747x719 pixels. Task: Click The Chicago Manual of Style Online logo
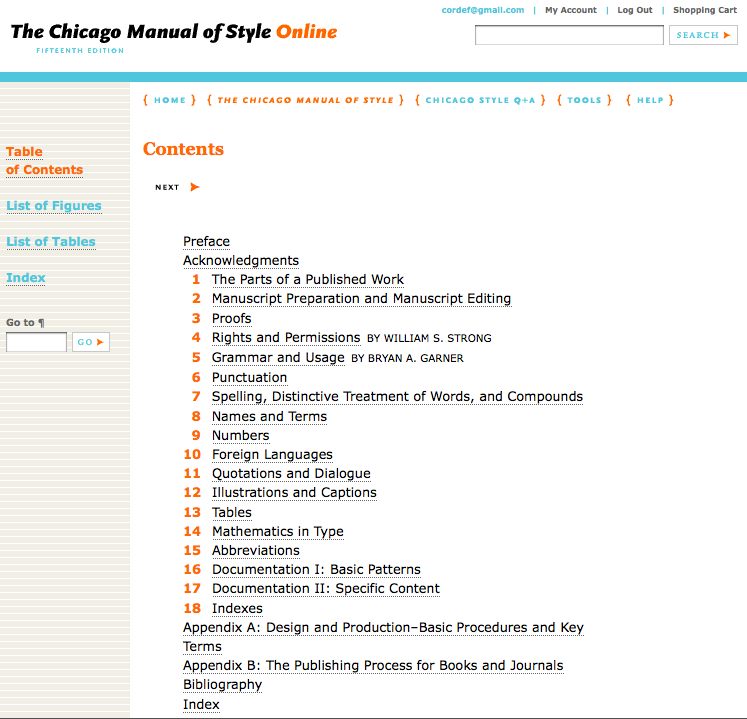[x=174, y=32]
